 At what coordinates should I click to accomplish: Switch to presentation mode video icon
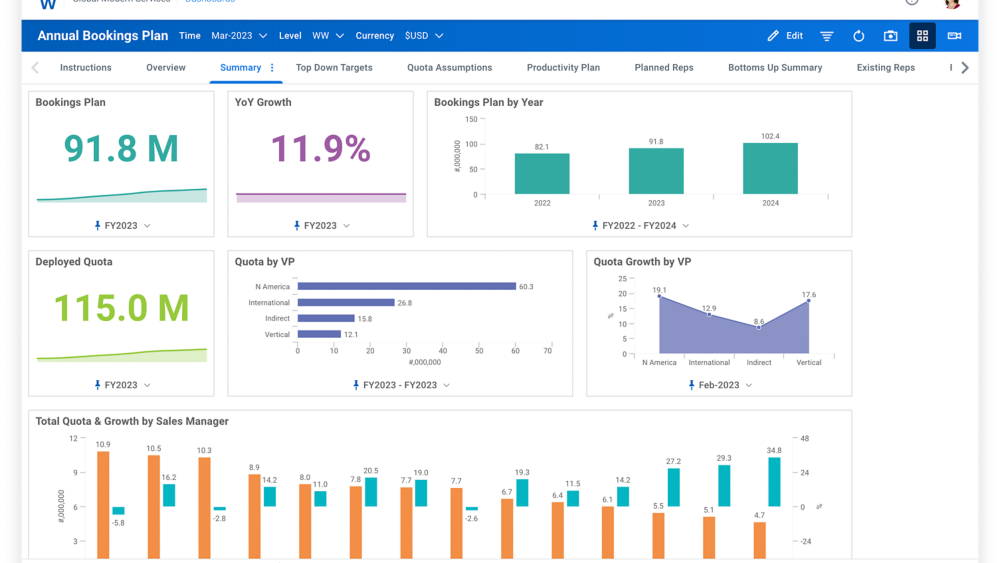[954, 36]
